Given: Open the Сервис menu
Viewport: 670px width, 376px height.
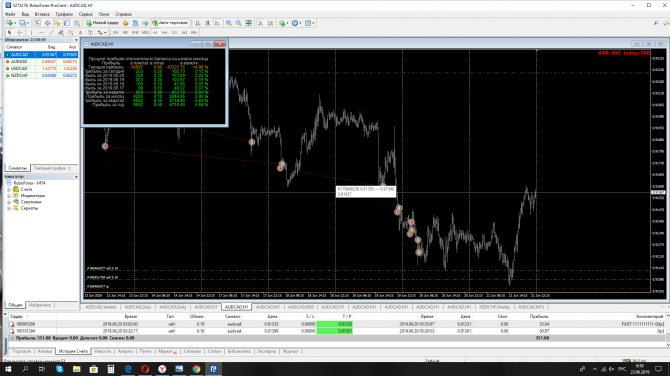Looking at the screenshot, I should click(85, 14).
